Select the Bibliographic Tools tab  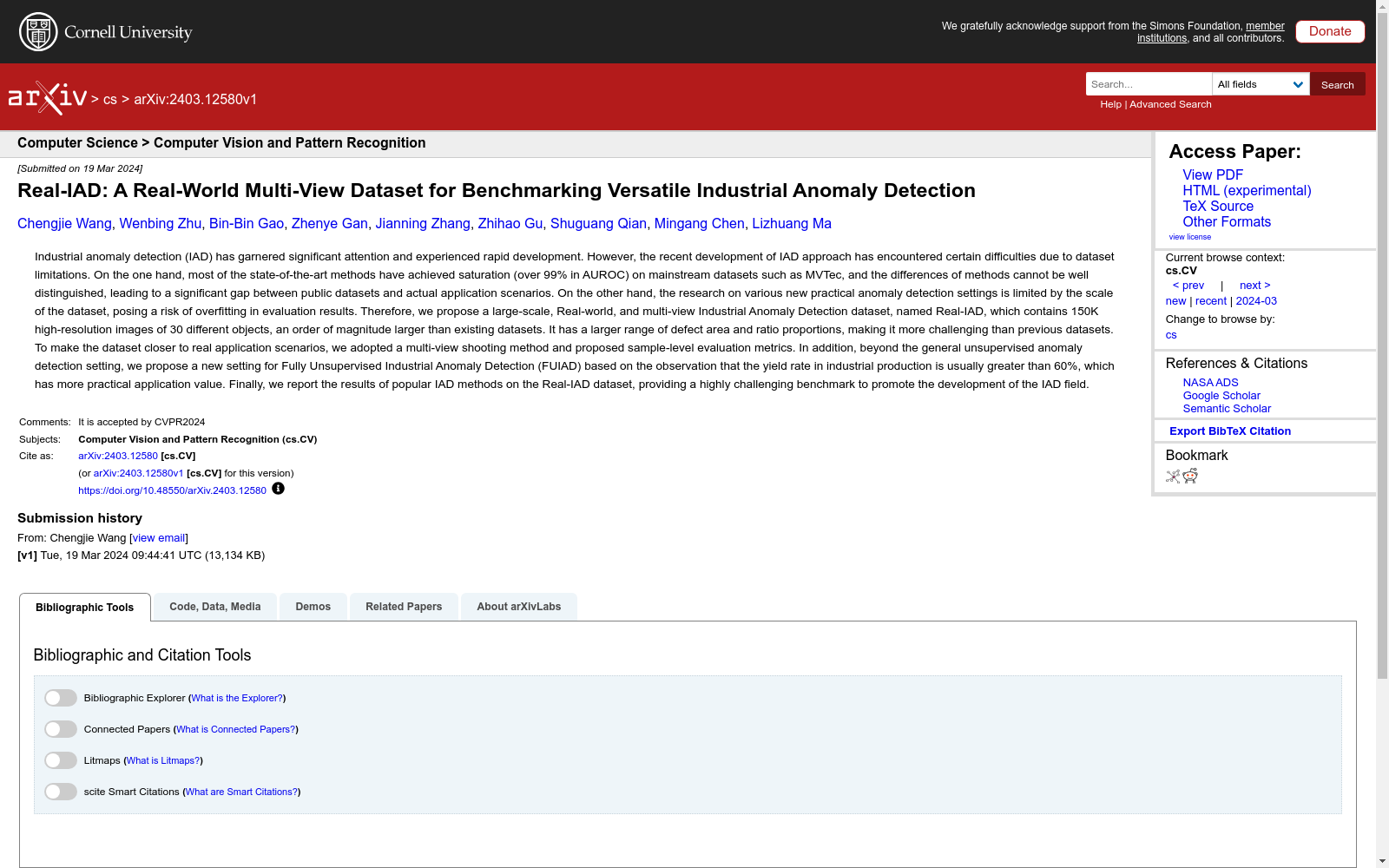pos(85,608)
